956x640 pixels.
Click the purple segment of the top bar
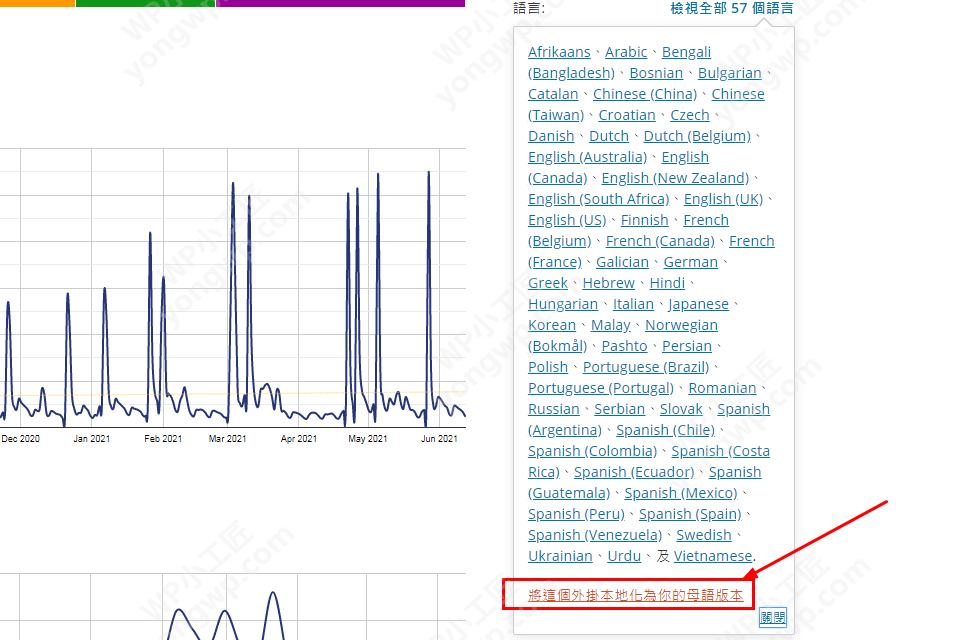click(x=340, y=3)
